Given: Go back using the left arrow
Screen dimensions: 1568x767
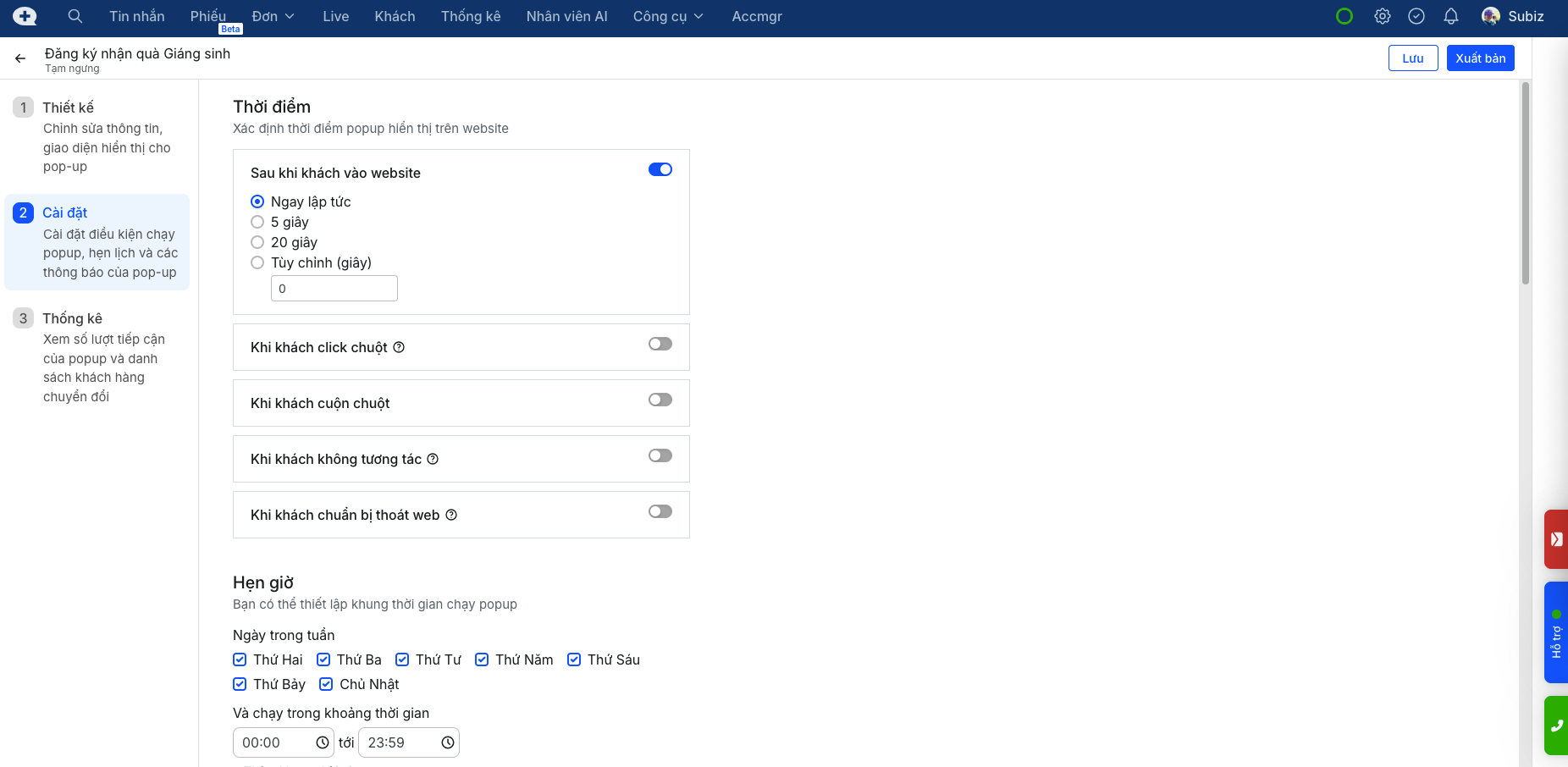Looking at the screenshot, I should click(x=20, y=58).
